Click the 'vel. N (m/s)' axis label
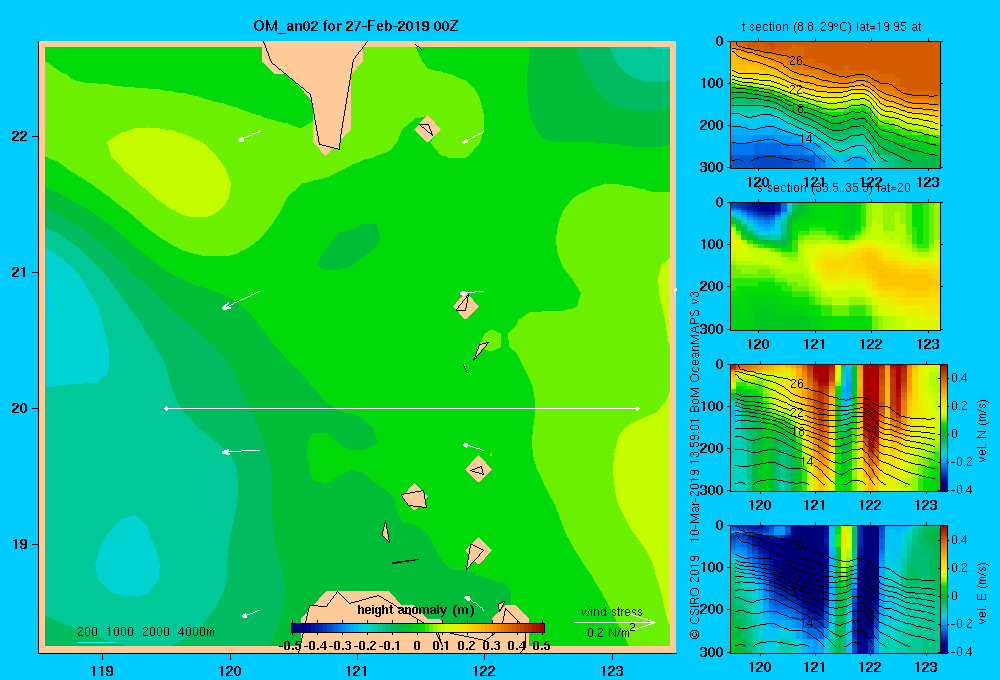This screenshot has width=1000, height=680. 982,431
